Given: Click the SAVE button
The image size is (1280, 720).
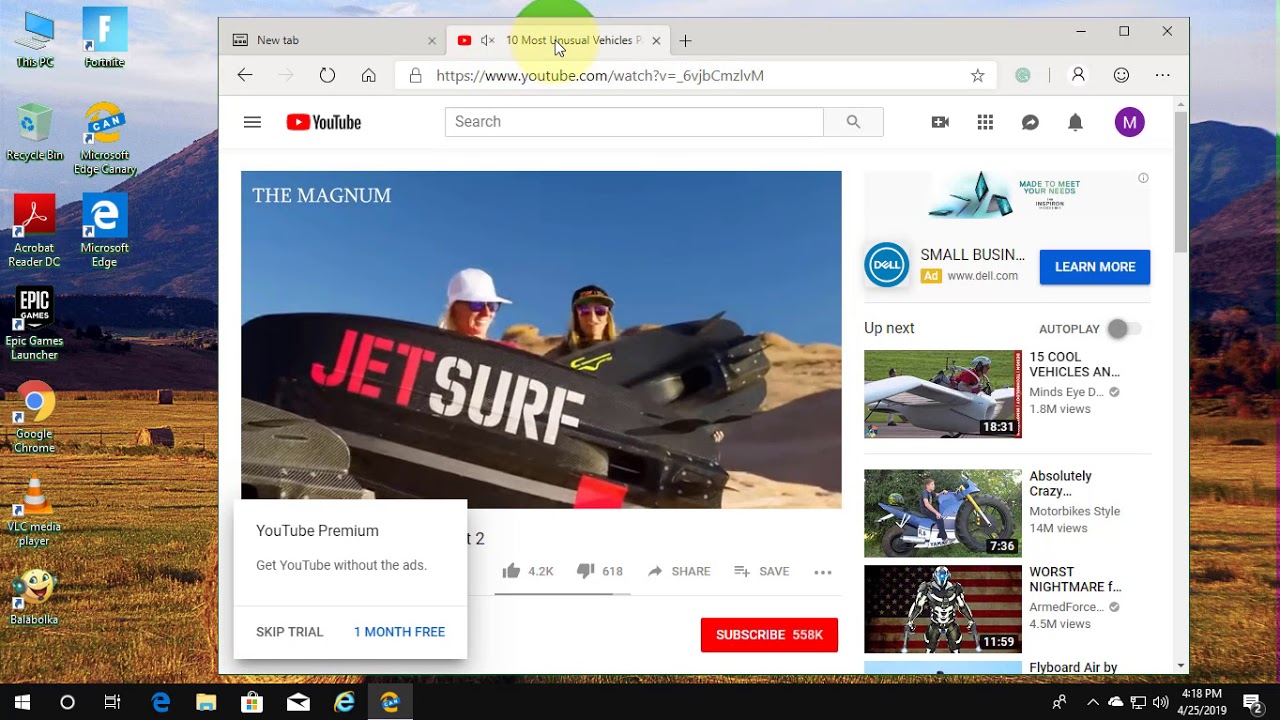Looking at the screenshot, I should pos(762,571).
